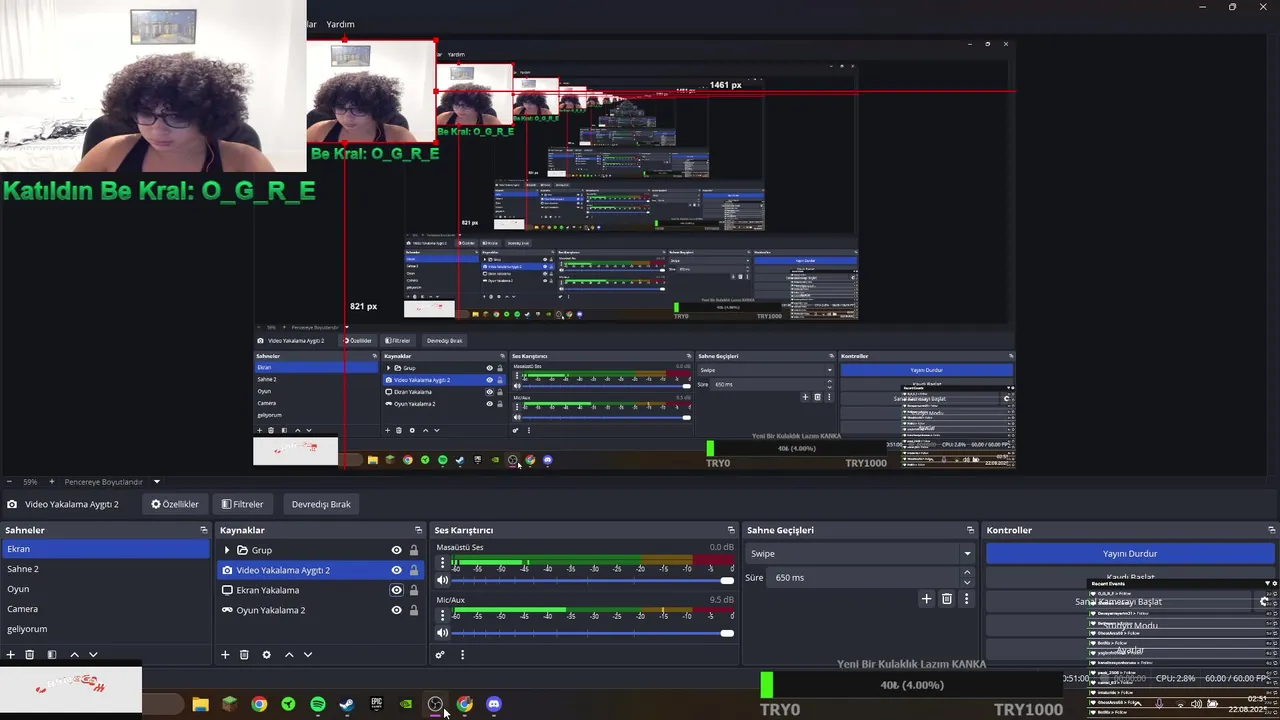Viewport: 1280px width, 720px height.
Task: Toggle visibility of Oyun Yakalama 2
Action: point(396,610)
